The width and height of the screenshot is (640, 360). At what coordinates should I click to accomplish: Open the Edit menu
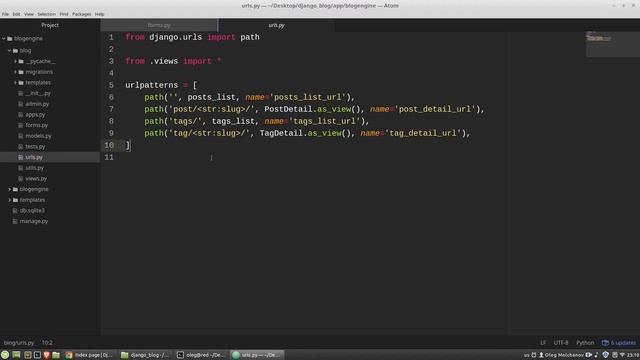pyautogui.click(x=16, y=14)
